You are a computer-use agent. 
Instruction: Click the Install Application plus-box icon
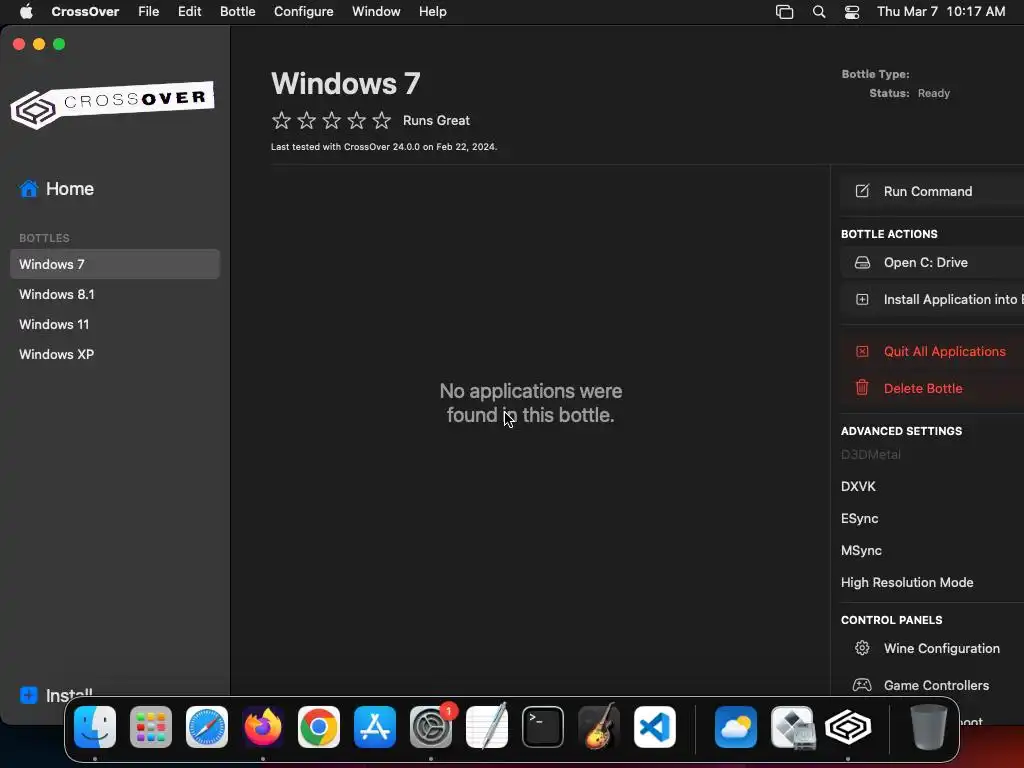(862, 299)
